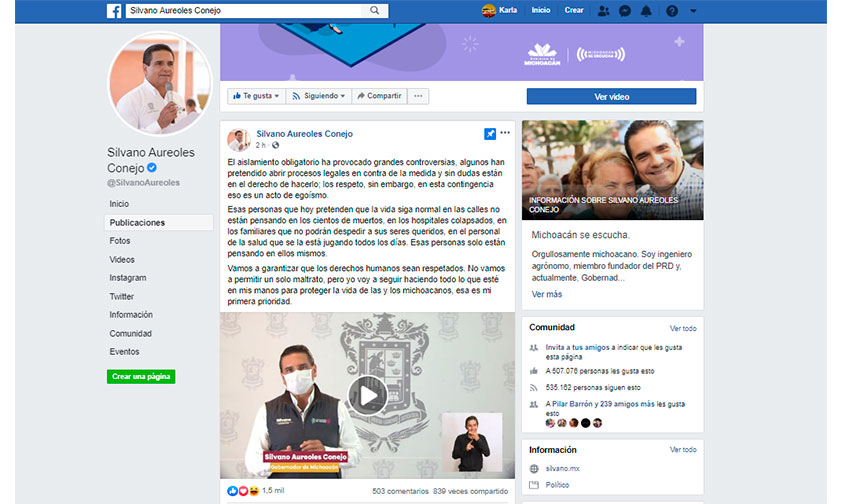The image size is (843, 504).
Task: Click the search magnifier icon
Action: click(x=376, y=10)
